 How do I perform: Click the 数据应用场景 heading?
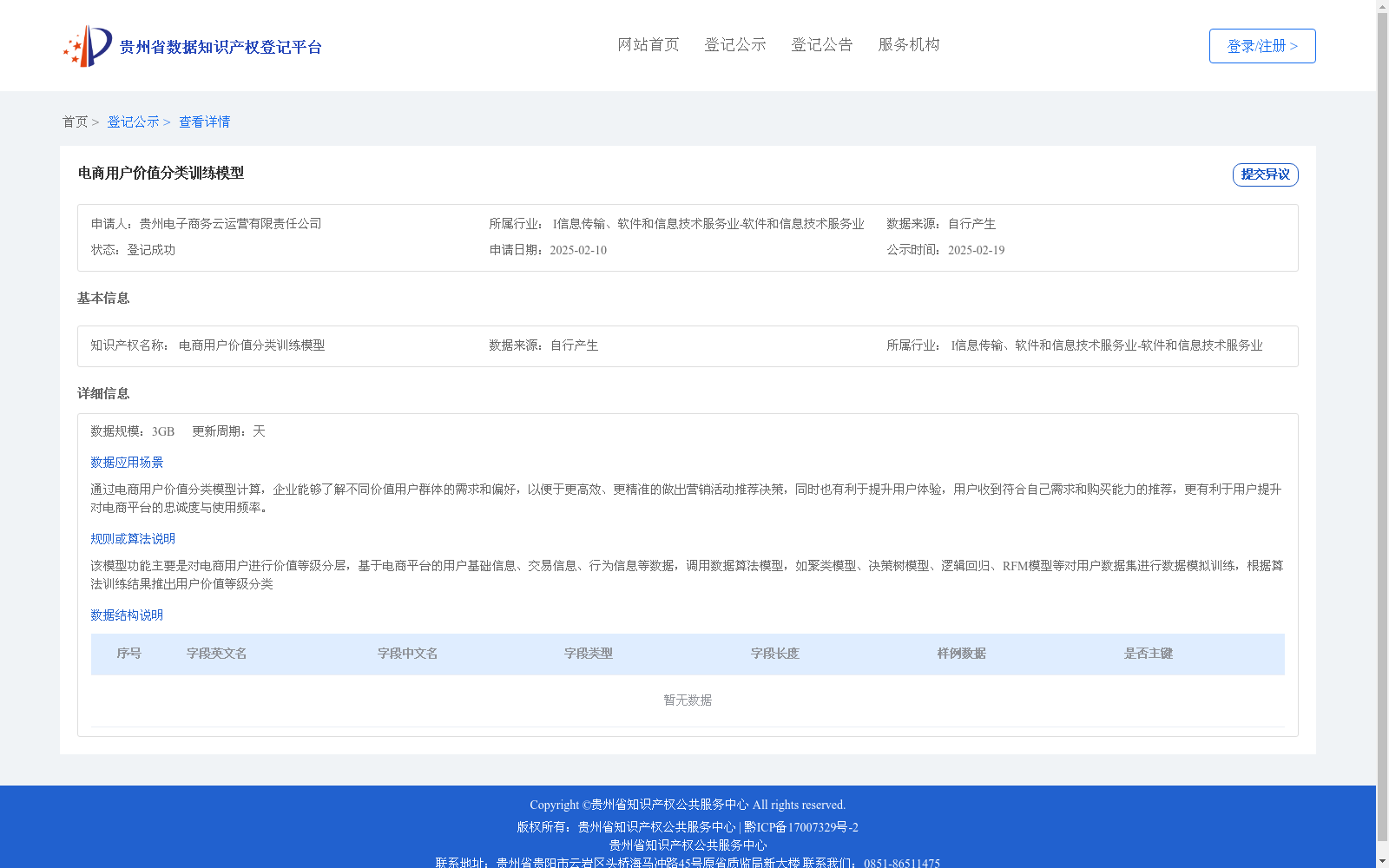pos(127,463)
